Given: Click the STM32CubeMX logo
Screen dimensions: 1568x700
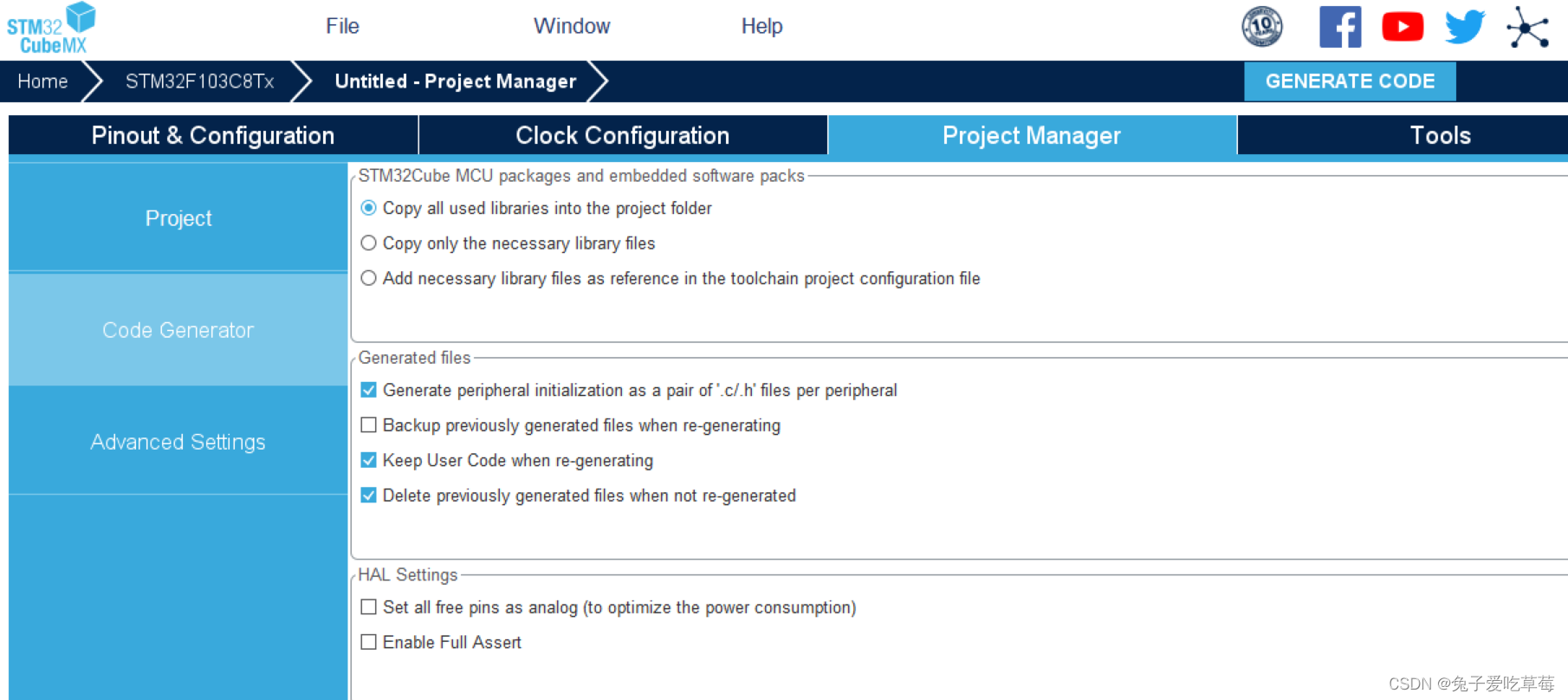Looking at the screenshot, I should click(x=51, y=29).
